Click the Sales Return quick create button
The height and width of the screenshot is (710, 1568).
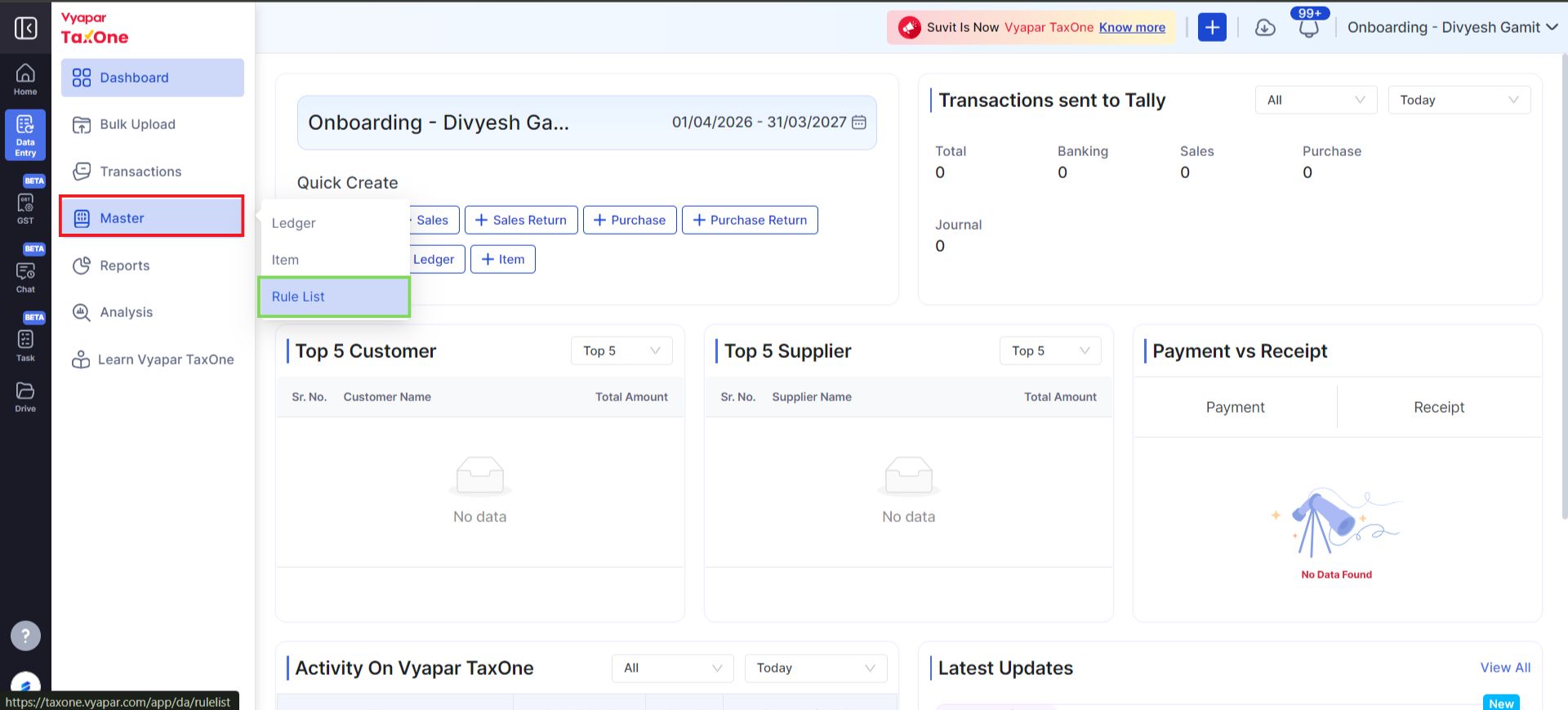(521, 220)
